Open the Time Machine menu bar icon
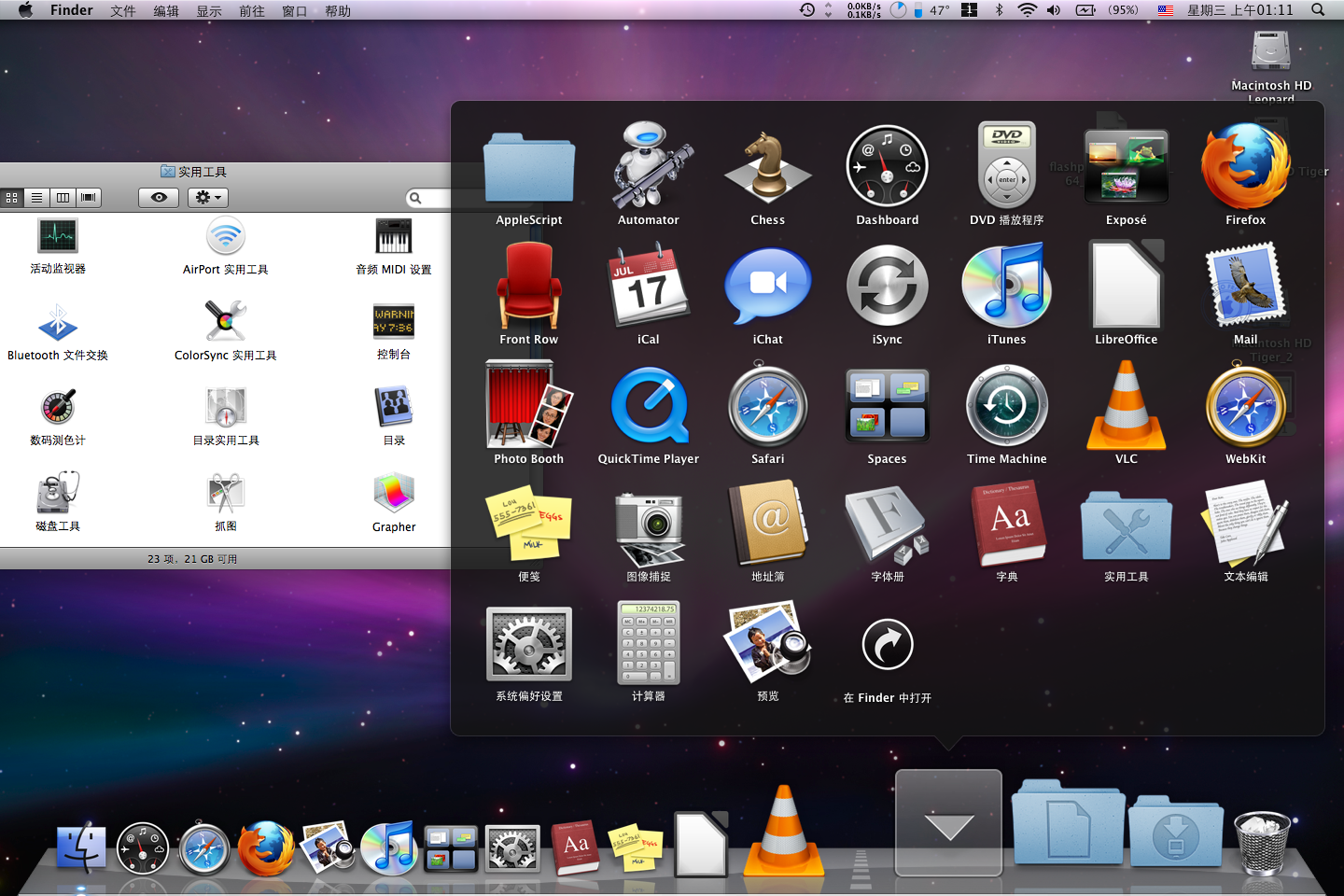 click(x=807, y=10)
